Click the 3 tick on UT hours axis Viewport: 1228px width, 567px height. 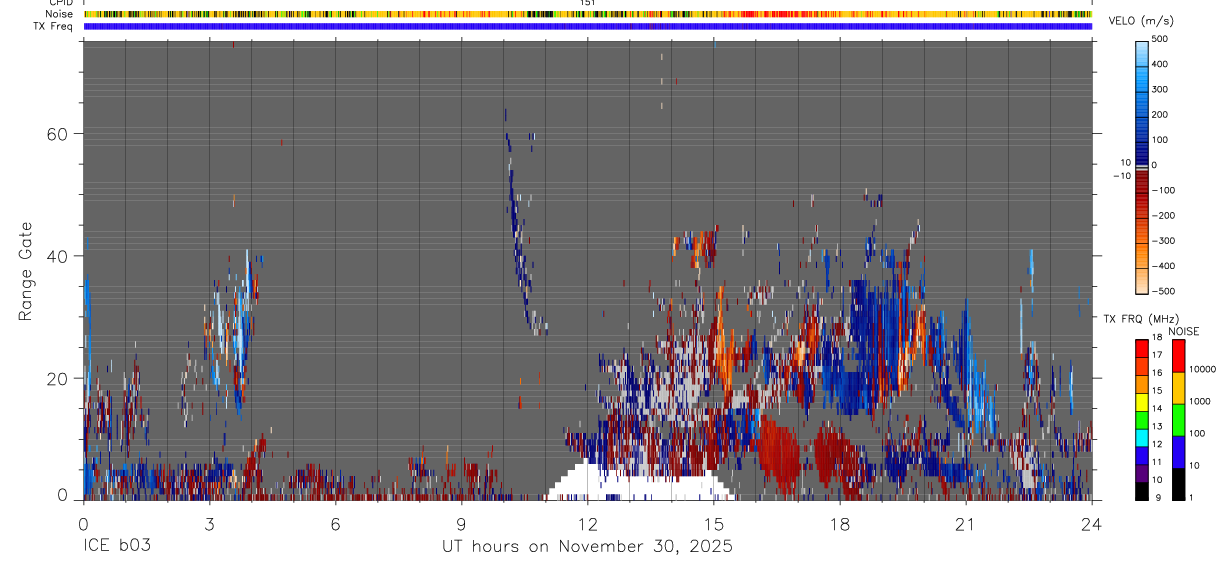(x=209, y=523)
